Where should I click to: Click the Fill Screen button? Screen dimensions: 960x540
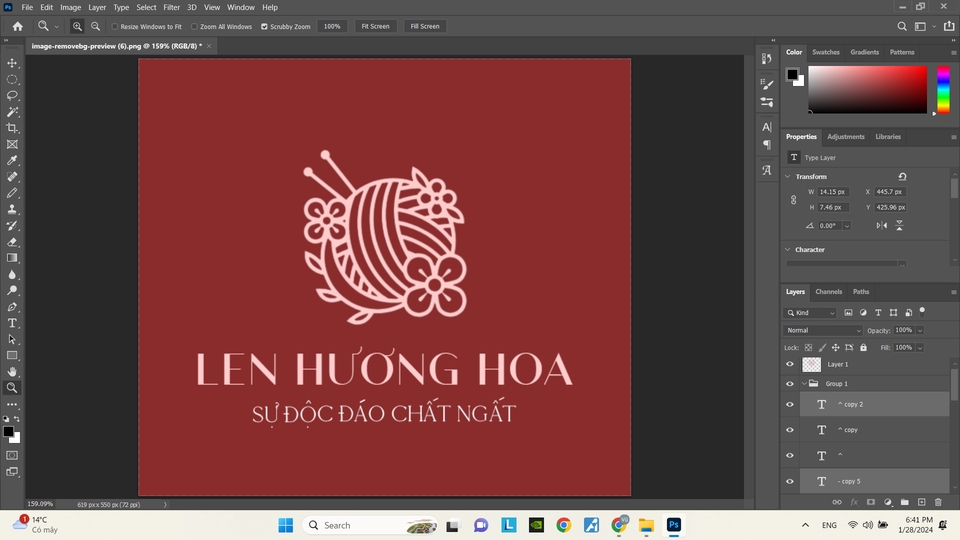pyautogui.click(x=425, y=26)
